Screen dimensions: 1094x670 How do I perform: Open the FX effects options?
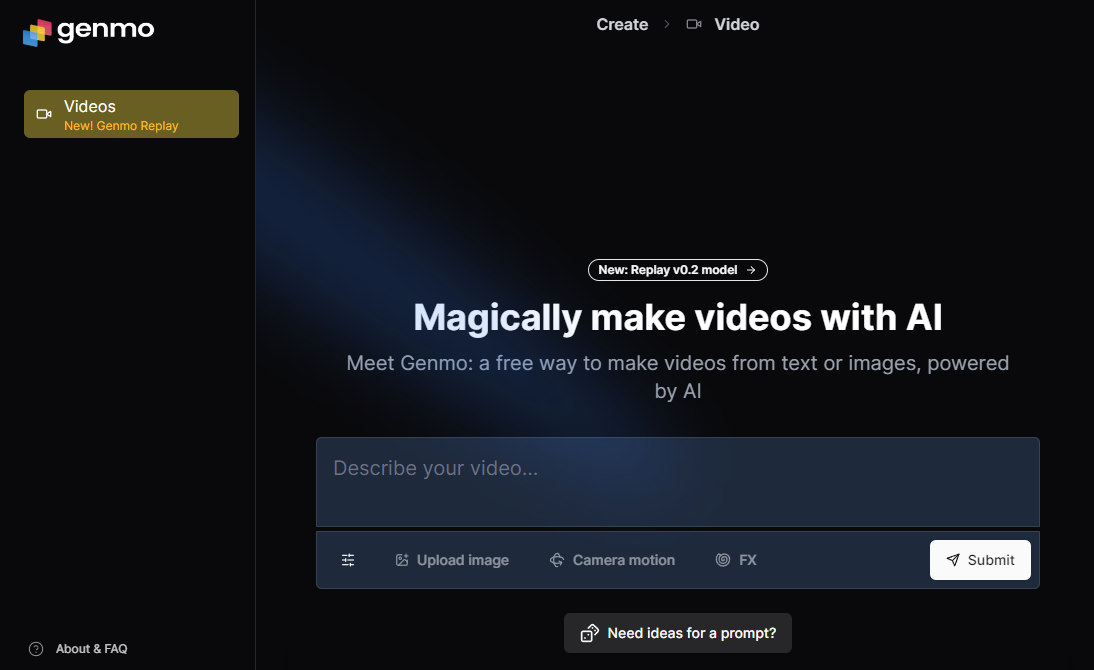pyautogui.click(x=736, y=560)
